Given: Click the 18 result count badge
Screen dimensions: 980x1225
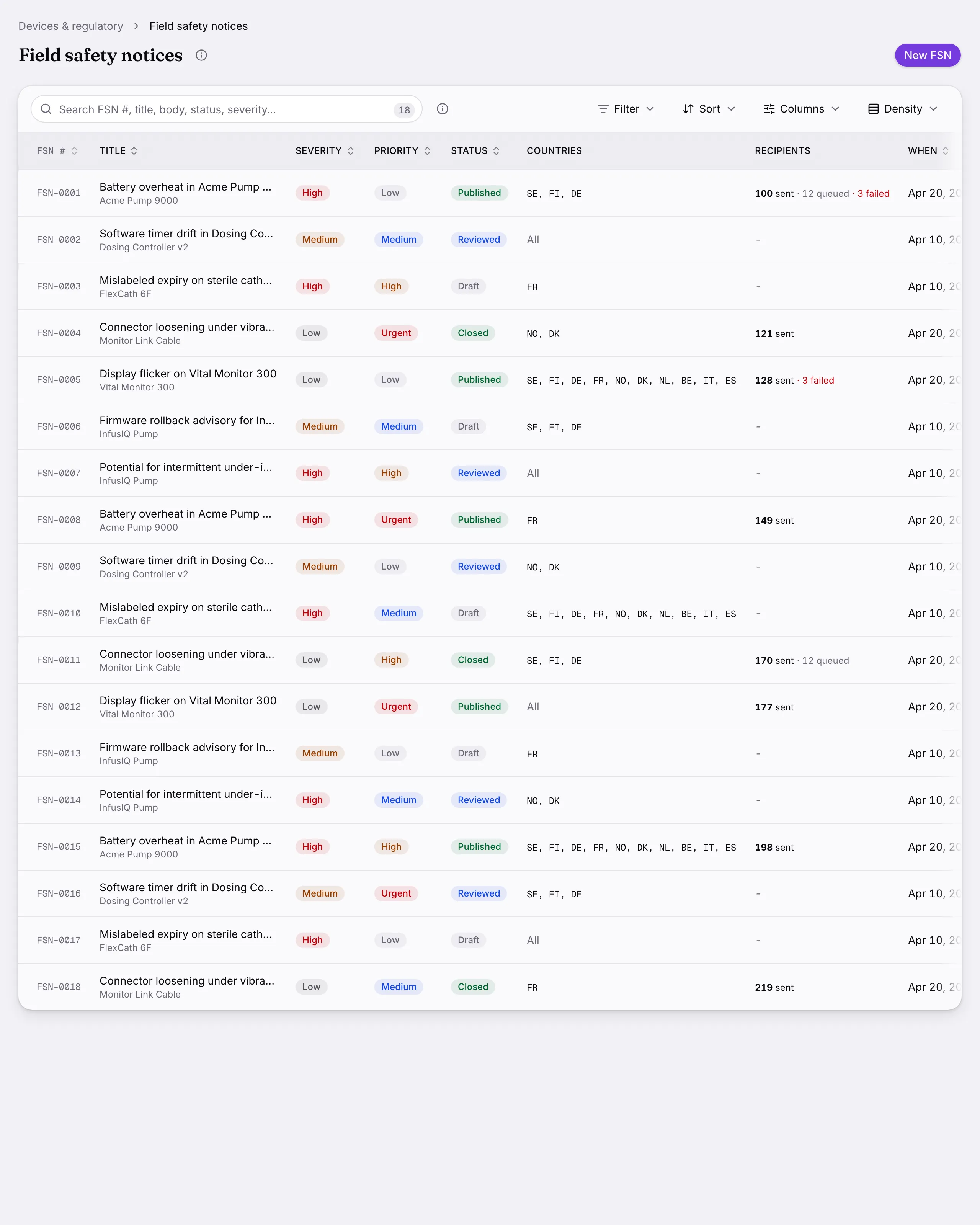Looking at the screenshot, I should pyautogui.click(x=404, y=109).
